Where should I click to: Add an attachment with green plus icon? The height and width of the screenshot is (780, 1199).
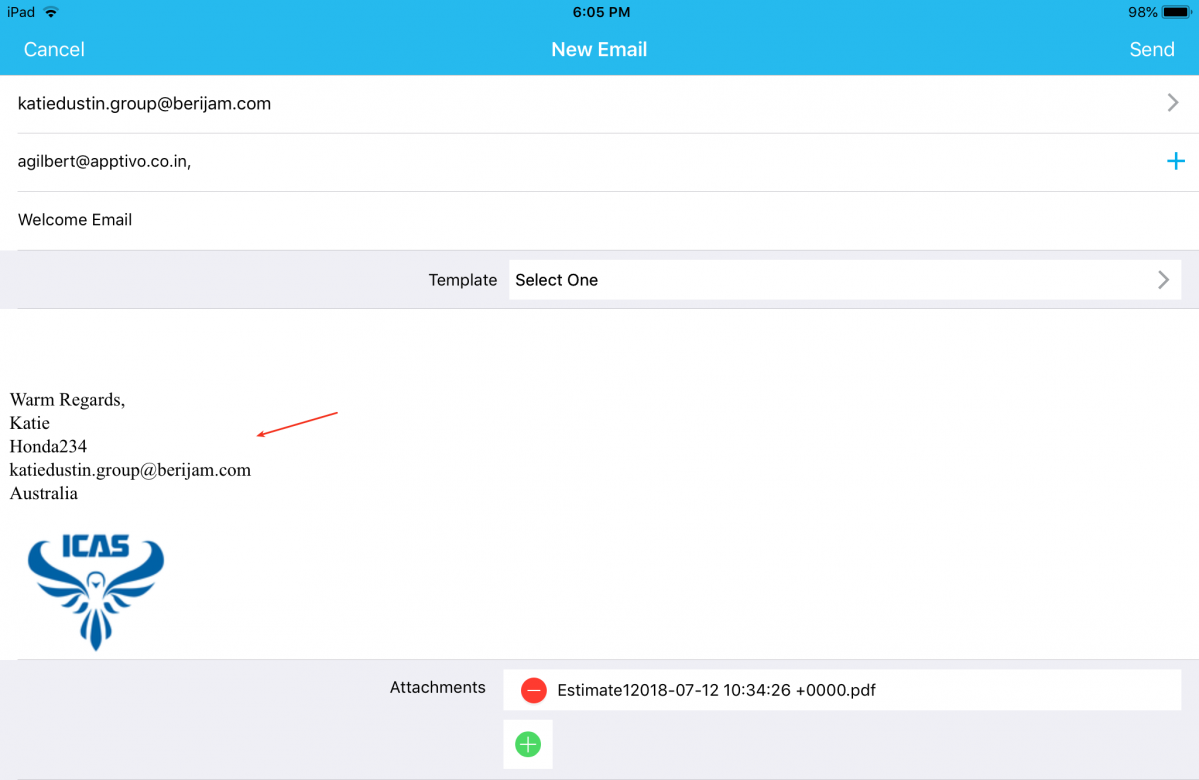tap(528, 744)
